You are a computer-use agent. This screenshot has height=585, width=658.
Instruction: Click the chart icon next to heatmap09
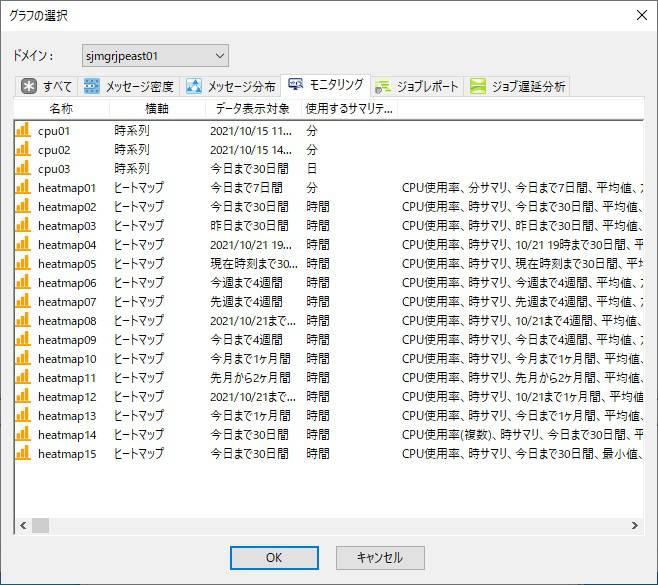click(x=23, y=339)
